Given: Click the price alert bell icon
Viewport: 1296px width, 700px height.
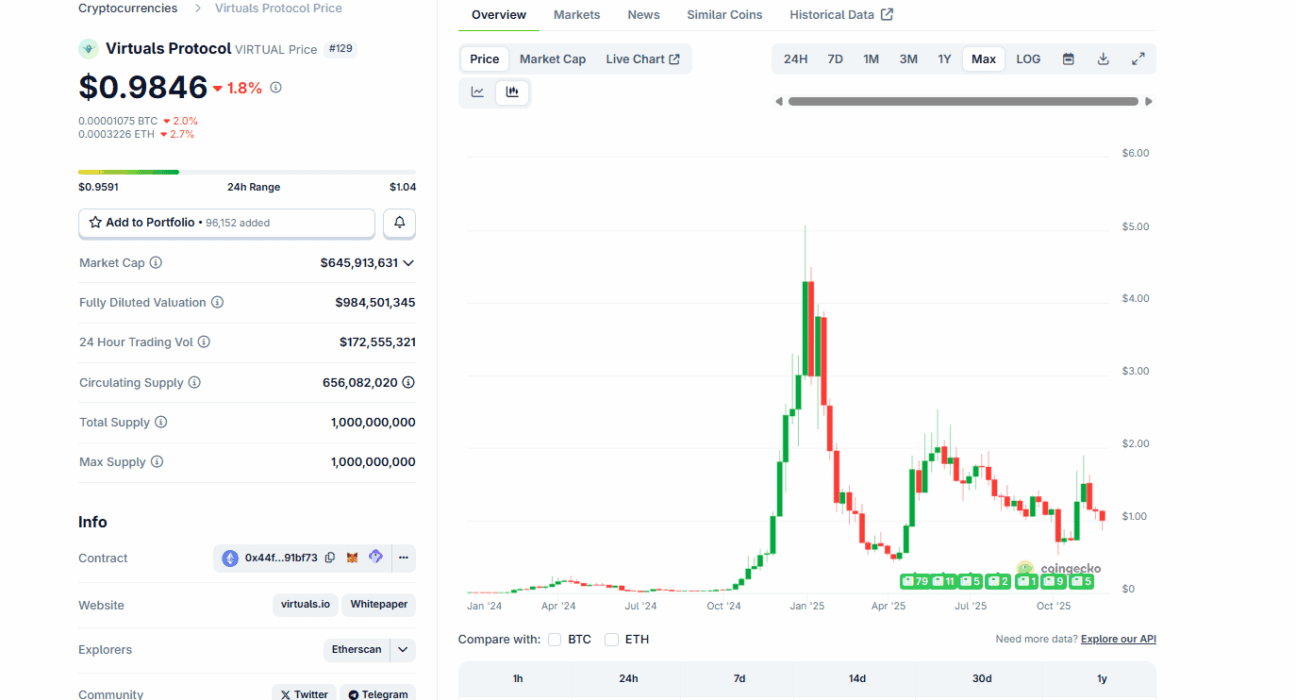Looking at the screenshot, I should [399, 223].
